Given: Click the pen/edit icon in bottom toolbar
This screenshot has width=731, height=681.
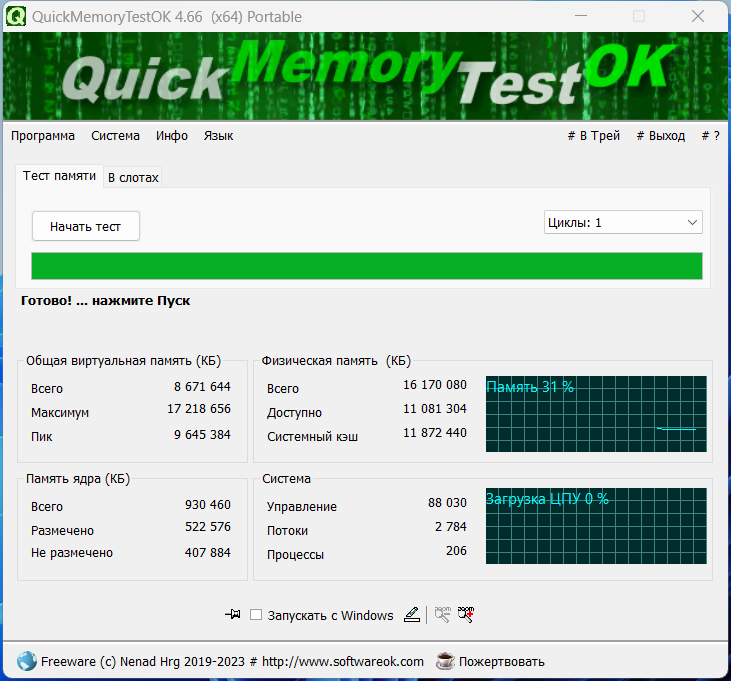Looking at the screenshot, I should click(x=412, y=614).
